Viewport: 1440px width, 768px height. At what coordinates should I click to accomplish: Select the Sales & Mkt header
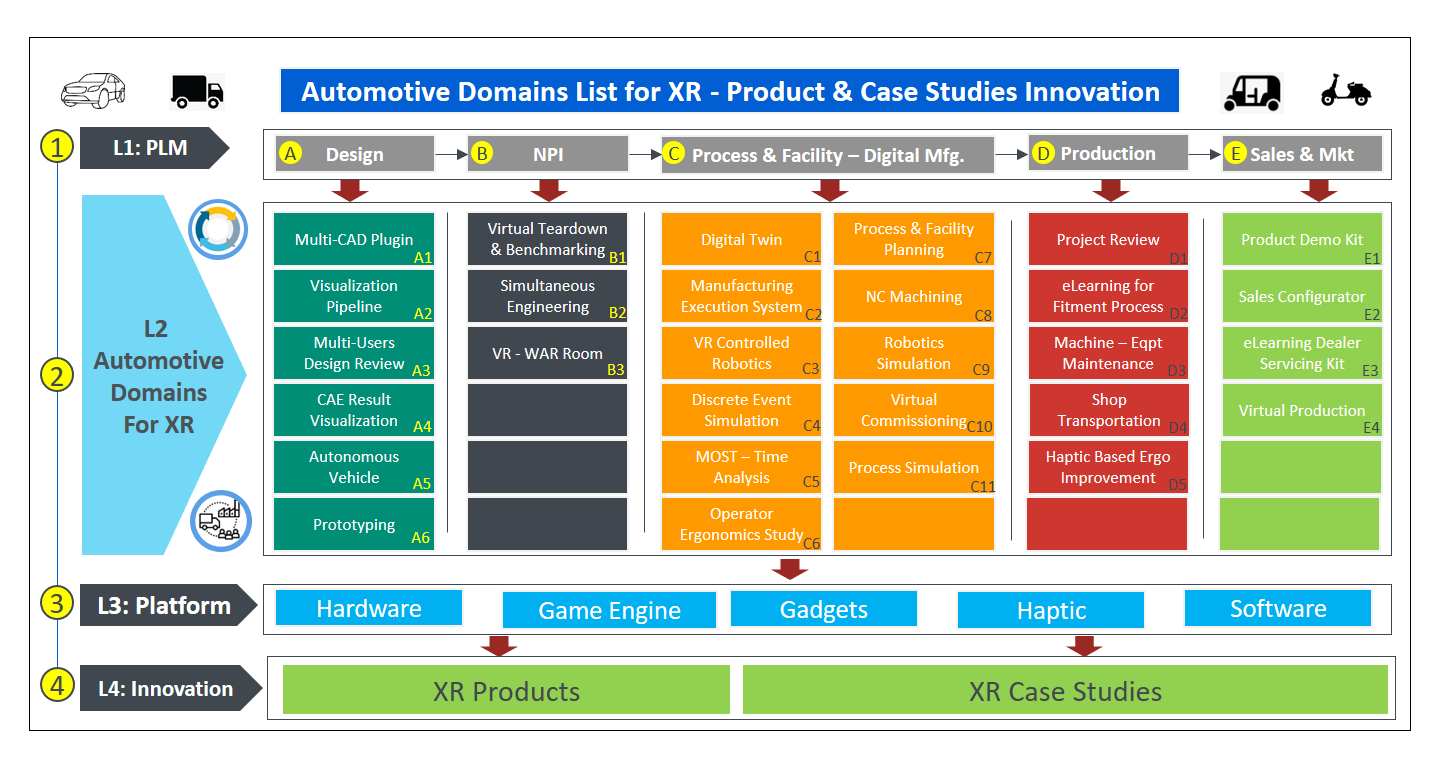tap(1302, 154)
